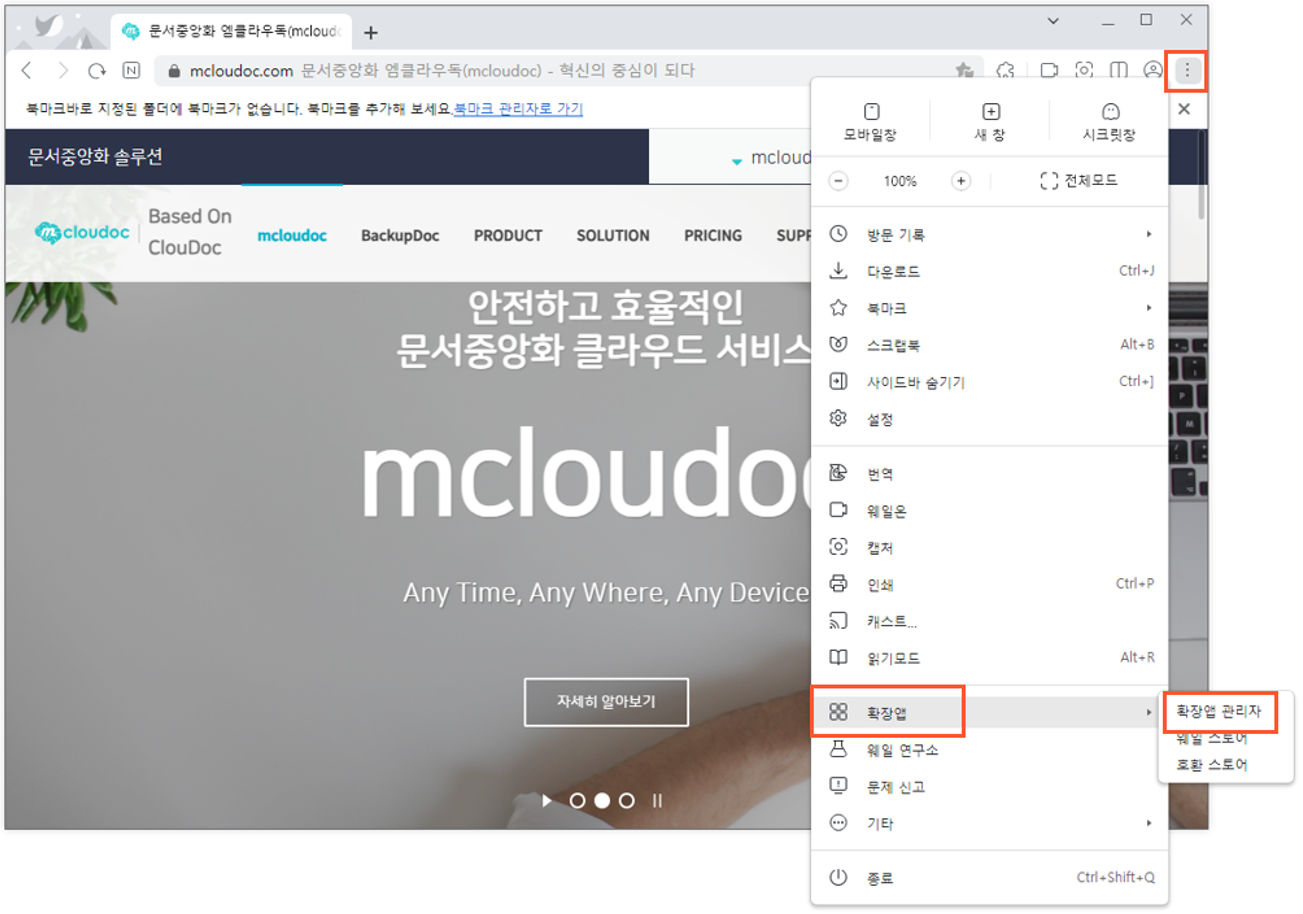This screenshot has height=914, width=1303.
Task: Select 읽기모드 reader mode menu item
Action: pos(989,658)
